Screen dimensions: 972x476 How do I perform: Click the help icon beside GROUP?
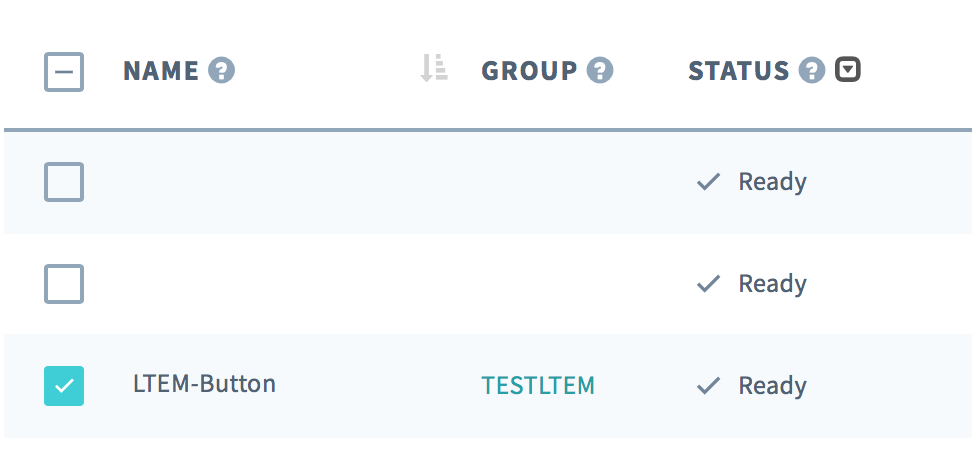click(x=600, y=71)
